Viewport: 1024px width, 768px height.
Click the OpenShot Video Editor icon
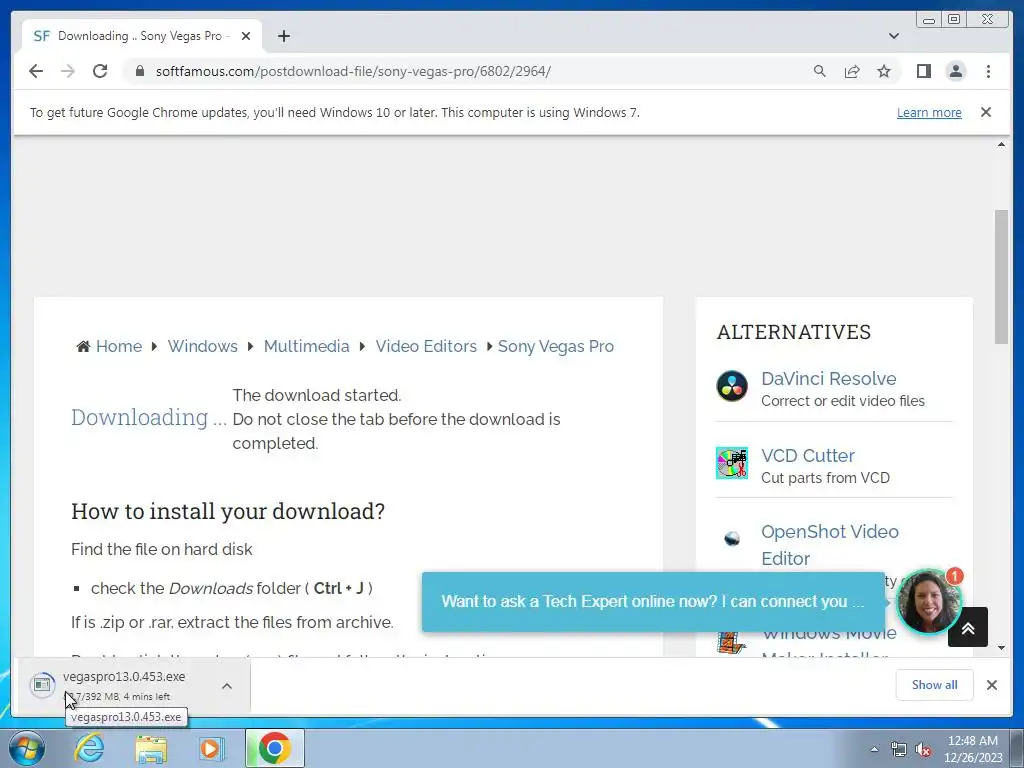coord(732,539)
